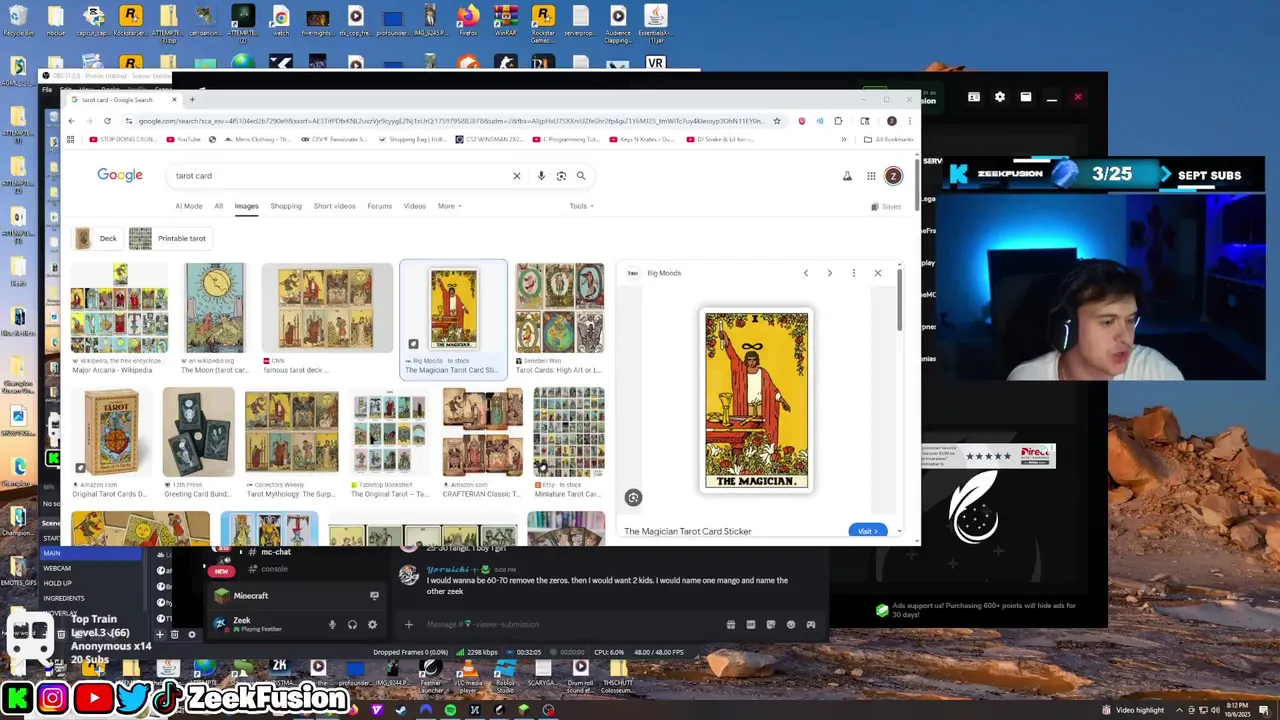Switch to the All results tab
This screenshot has width=1280, height=720.
coord(218,206)
